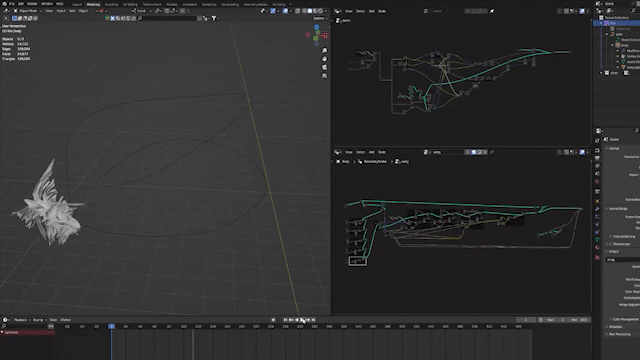The width and height of the screenshot is (640, 360).
Task: Select wireframe viewport shading mode
Action: coord(304,11)
